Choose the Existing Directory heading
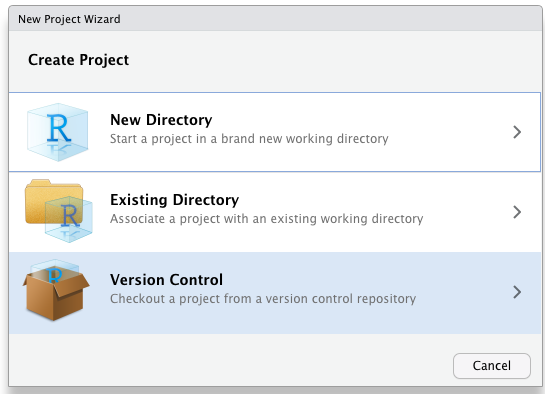 pyautogui.click(x=174, y=200)
